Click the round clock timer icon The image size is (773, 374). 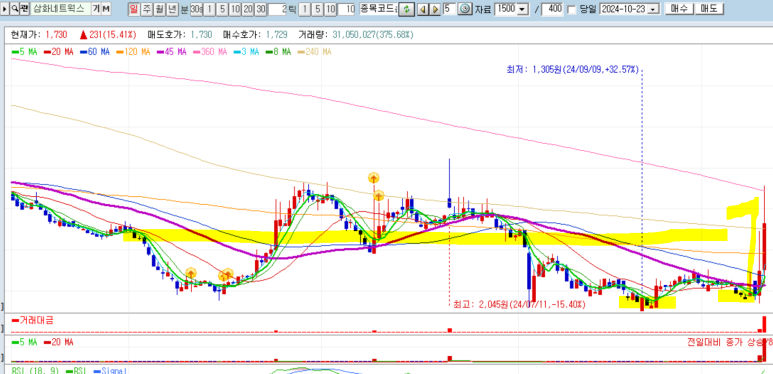click(464, 9)
